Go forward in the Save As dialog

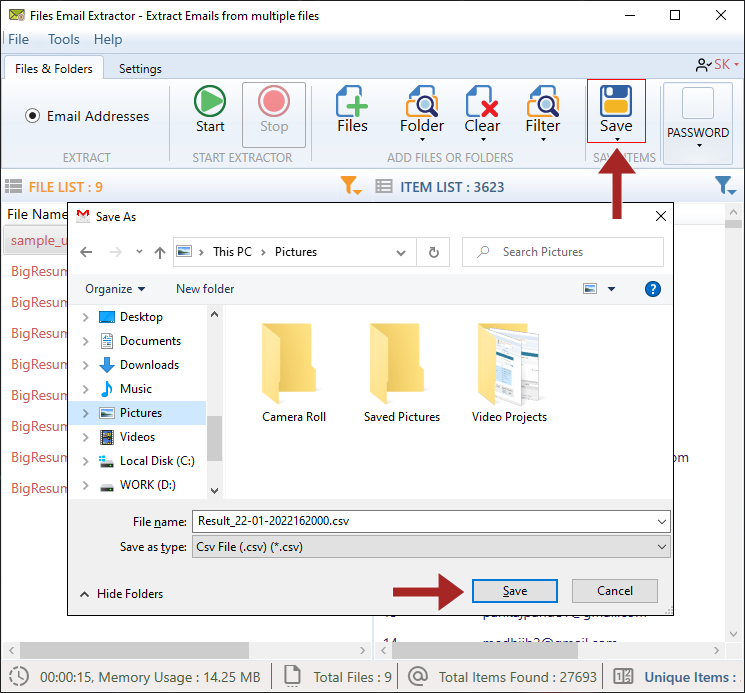(115, 252)
